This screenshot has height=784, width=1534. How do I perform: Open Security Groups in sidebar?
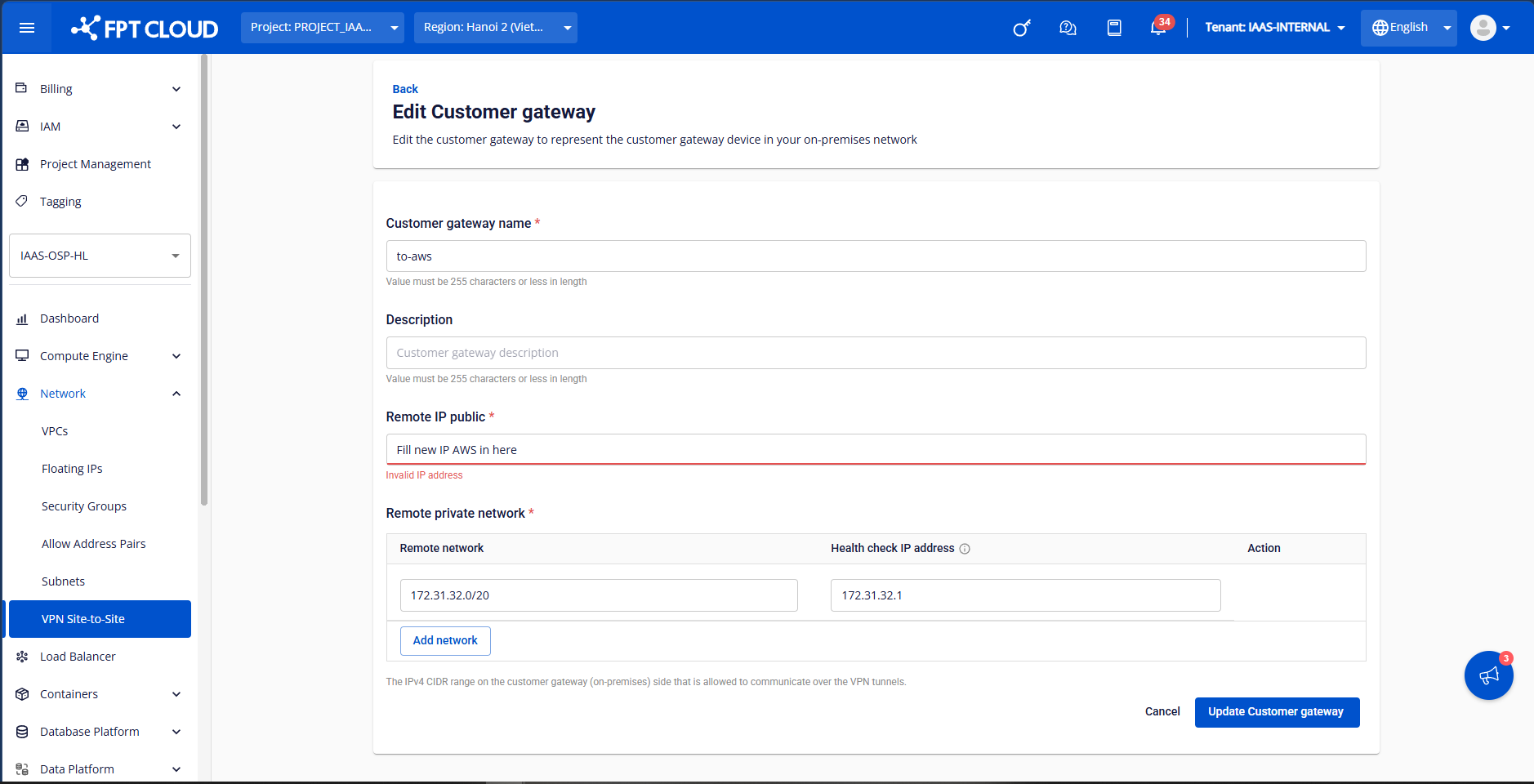(84, 506)
